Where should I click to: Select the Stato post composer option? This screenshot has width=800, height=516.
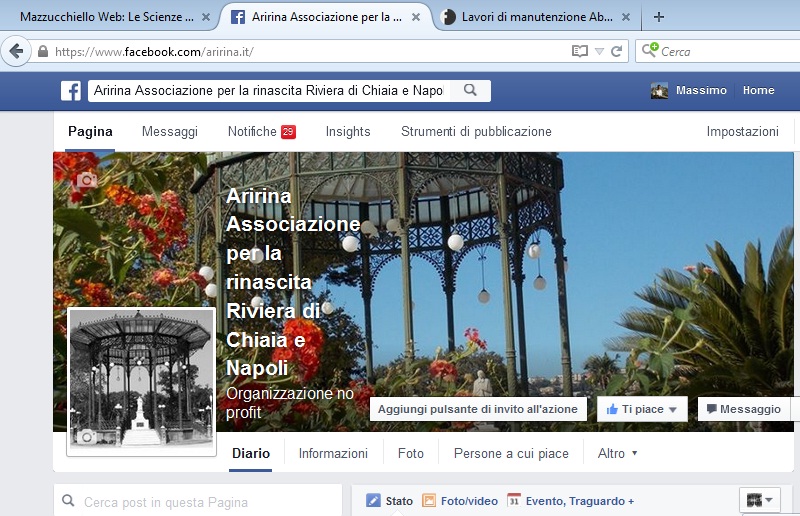[x=389, y=501]
